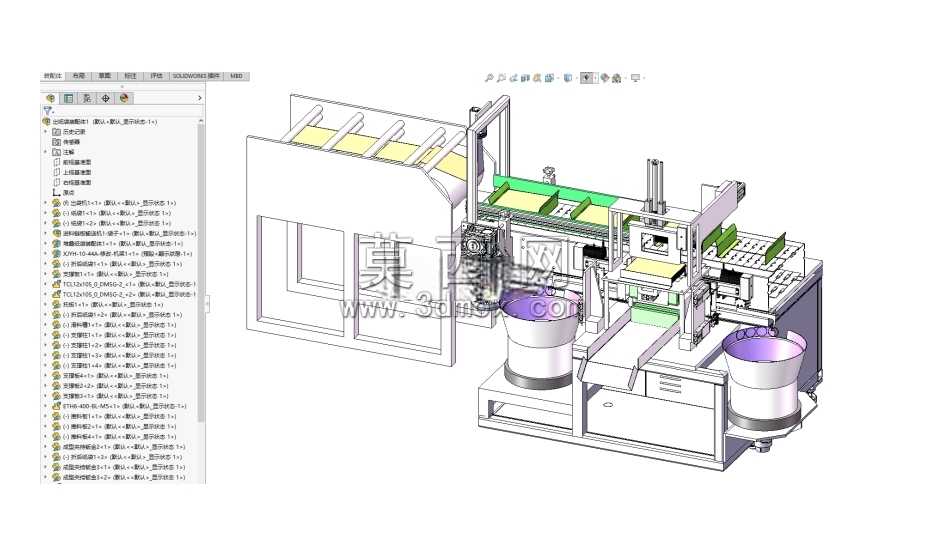
Task: Open the Hide/Show Items icon
Action: (586, 78)
